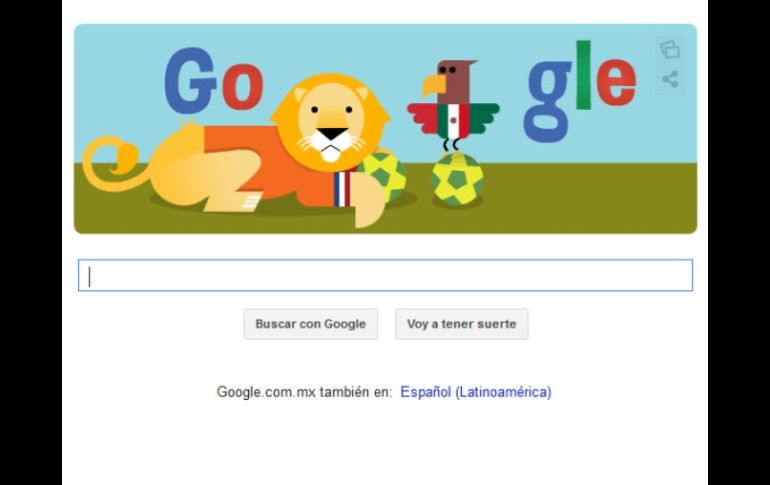The image size is (770, 485).
Task: Click the share icon on the doodle
Action: 670,79
